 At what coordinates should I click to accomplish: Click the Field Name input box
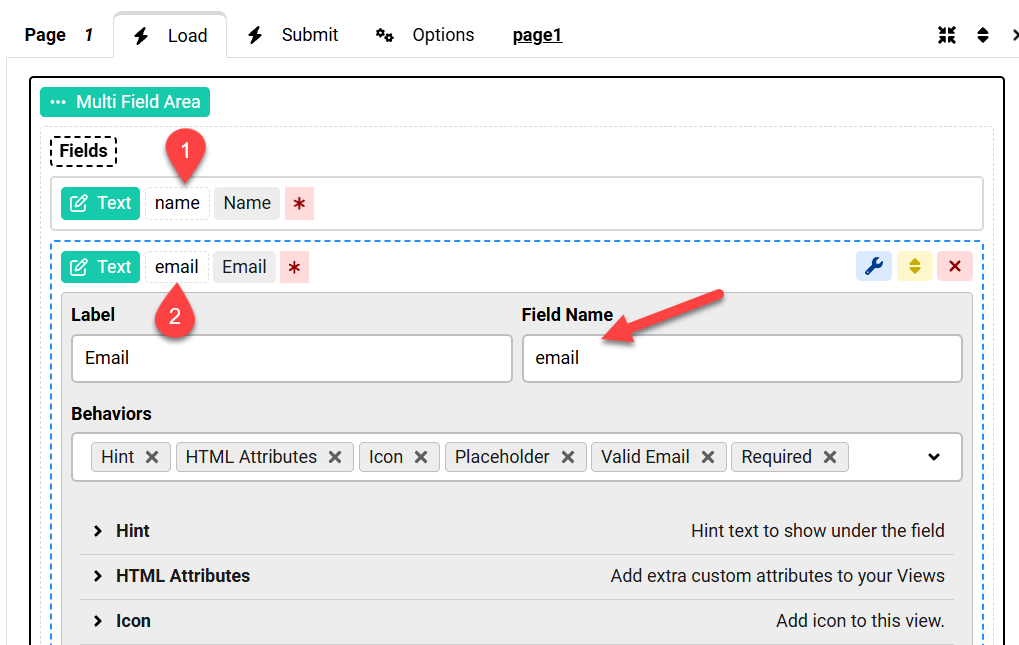(x=741, y=358)
